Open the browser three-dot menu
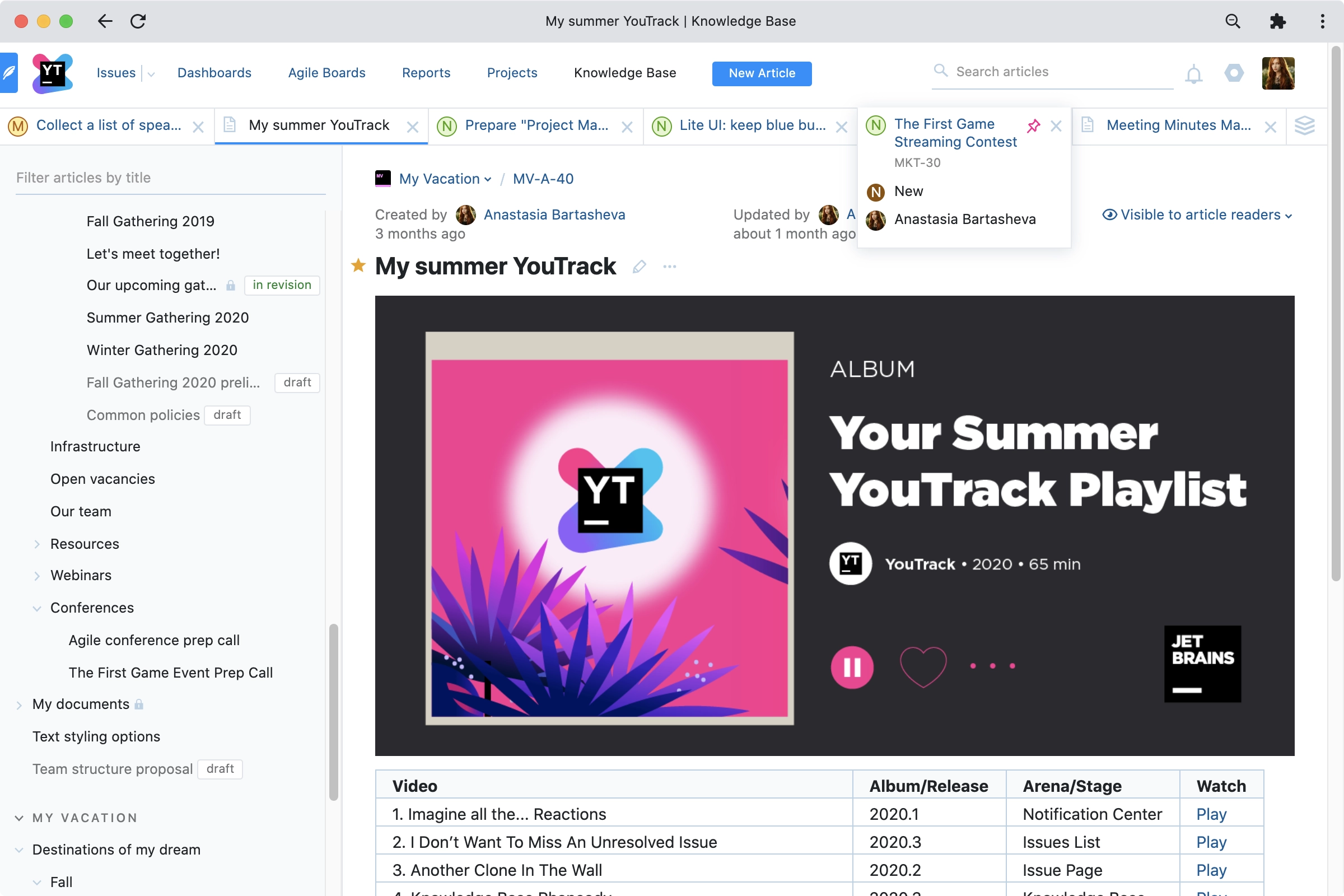The width and height of the screenshot is (1344, 896). pos(1322,21)
